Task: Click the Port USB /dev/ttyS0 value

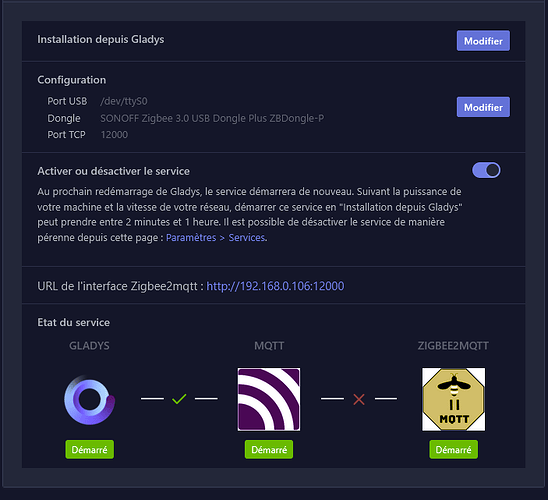Action: 124,101
